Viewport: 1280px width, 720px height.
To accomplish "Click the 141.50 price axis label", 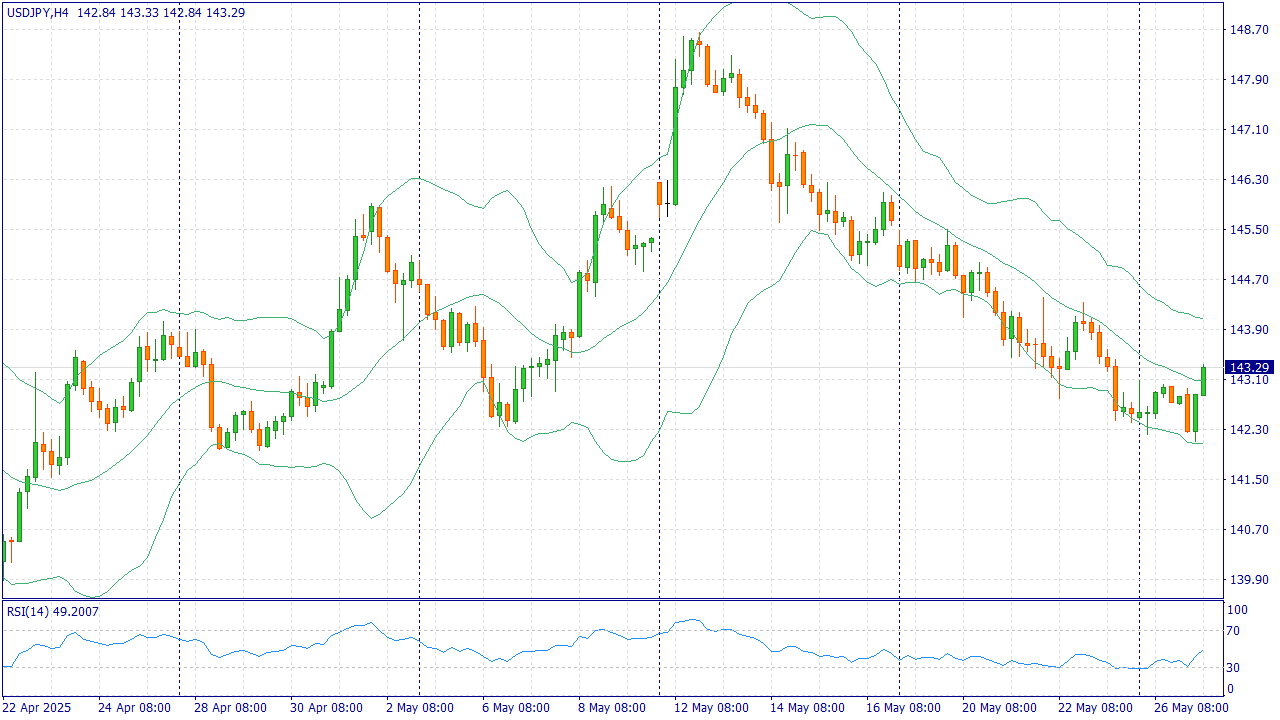I will [1247, 480].
